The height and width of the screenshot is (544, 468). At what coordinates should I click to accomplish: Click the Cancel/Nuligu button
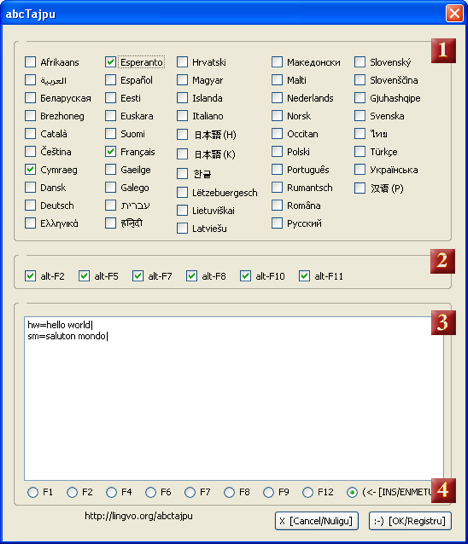pos(317,521)
